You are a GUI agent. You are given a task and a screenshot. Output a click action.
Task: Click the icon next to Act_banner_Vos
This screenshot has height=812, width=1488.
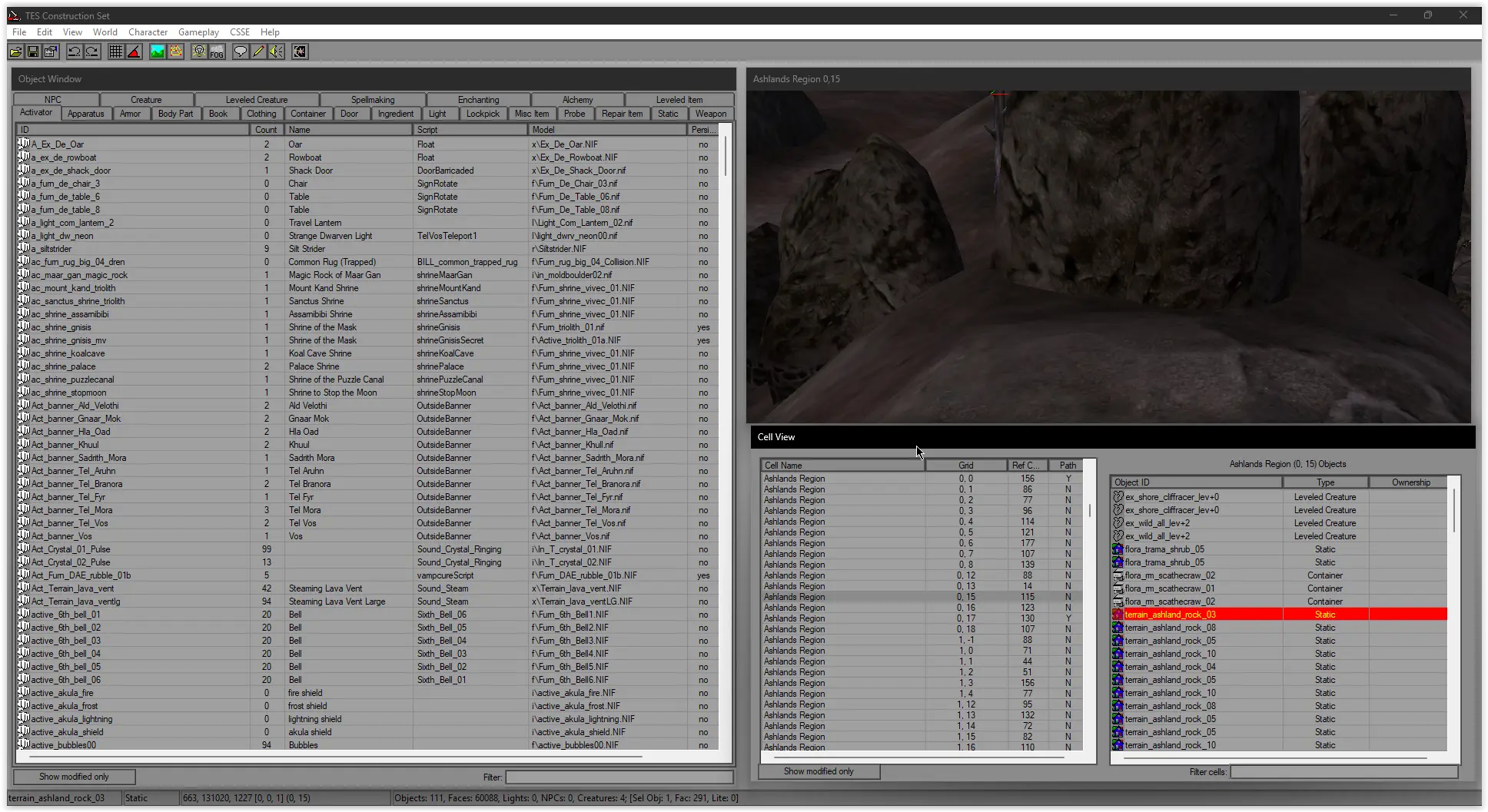pos(24,535)
